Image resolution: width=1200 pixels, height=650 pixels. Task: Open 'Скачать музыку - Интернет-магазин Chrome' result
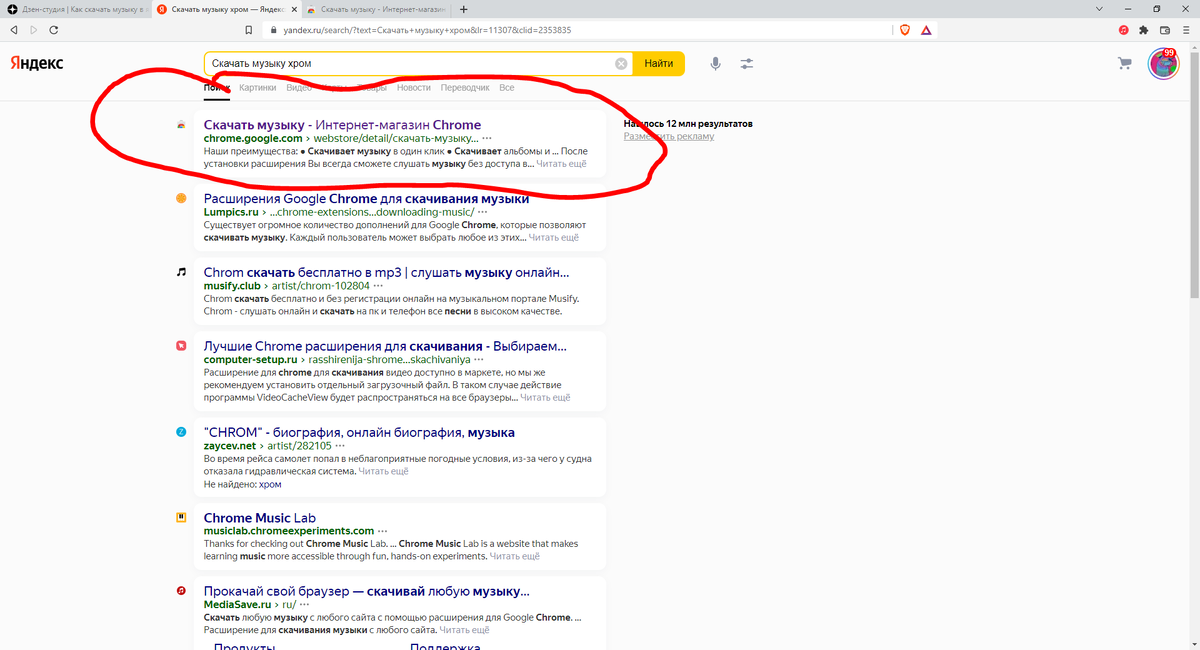tap(342, 125)
